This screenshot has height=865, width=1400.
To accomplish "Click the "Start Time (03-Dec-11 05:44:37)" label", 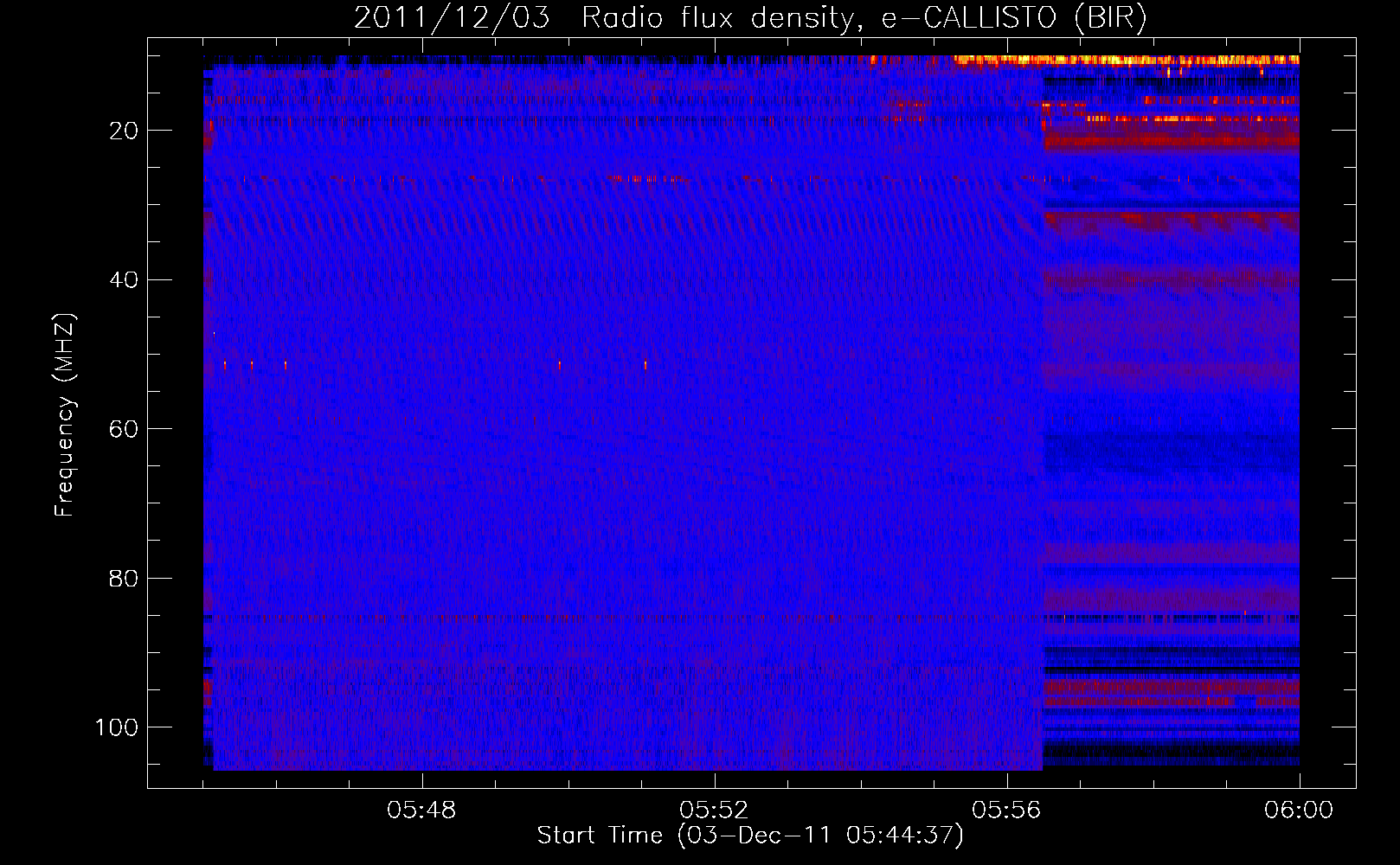I will coord(750,836).
